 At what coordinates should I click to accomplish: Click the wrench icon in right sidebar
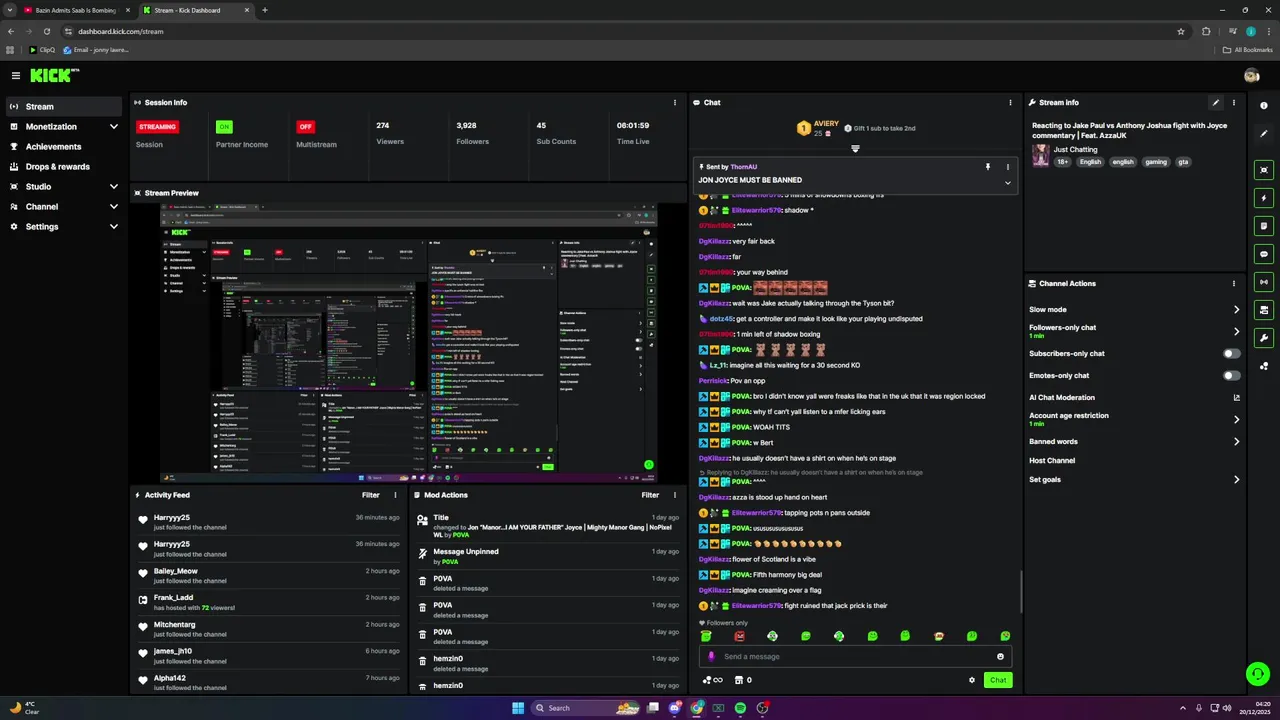[1264, 338]
